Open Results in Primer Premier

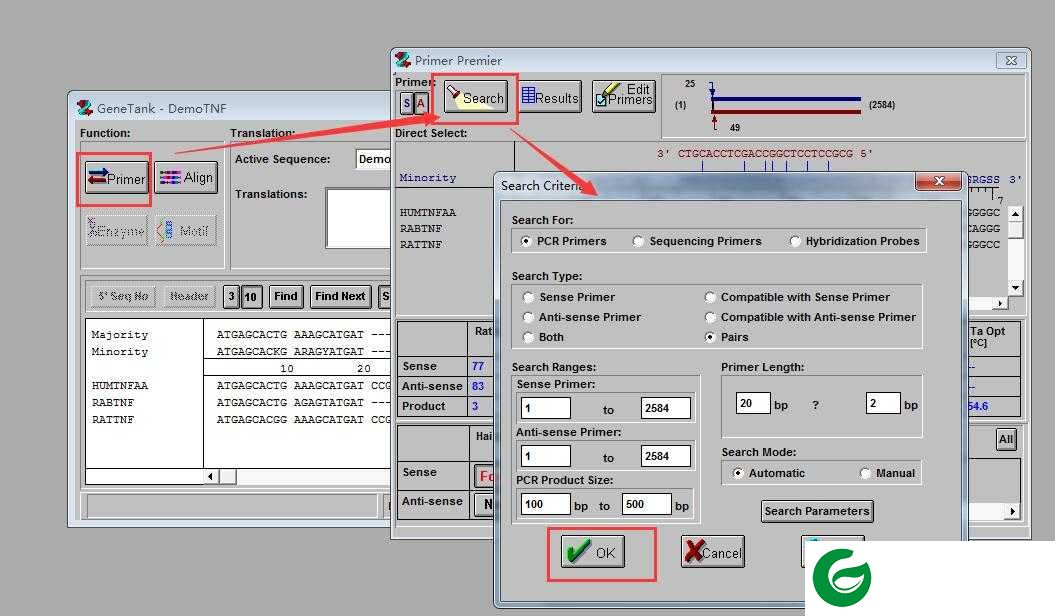click(x=550, y=98)
